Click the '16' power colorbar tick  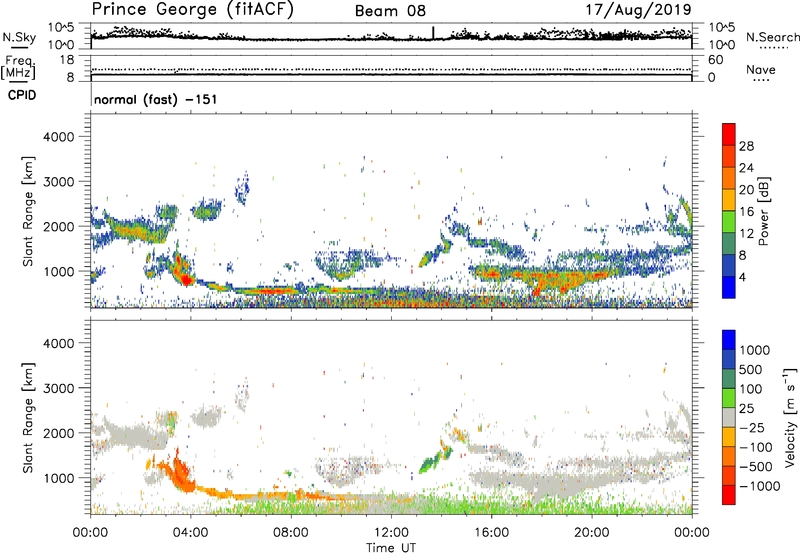point(746,212)
